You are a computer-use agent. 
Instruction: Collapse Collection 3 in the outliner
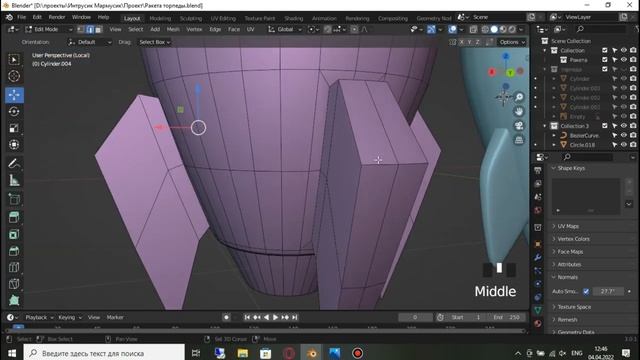click(545, 126)
